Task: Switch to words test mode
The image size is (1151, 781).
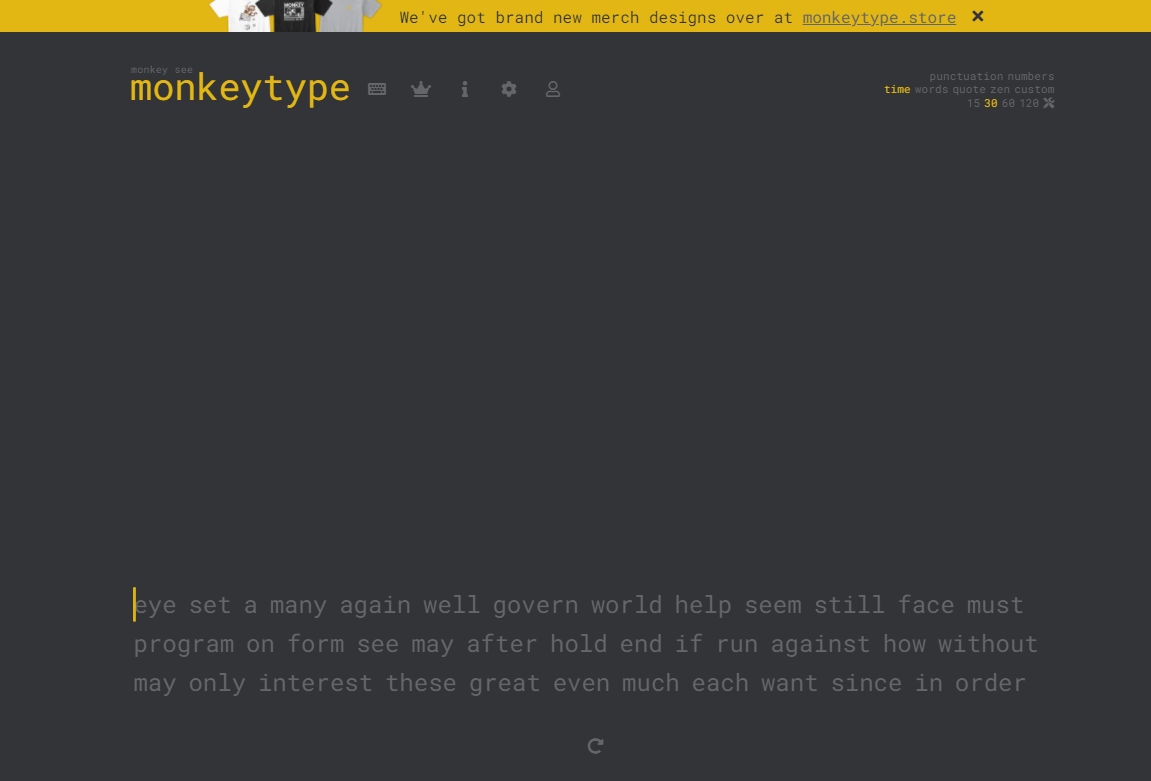Action: click(931, 90)
